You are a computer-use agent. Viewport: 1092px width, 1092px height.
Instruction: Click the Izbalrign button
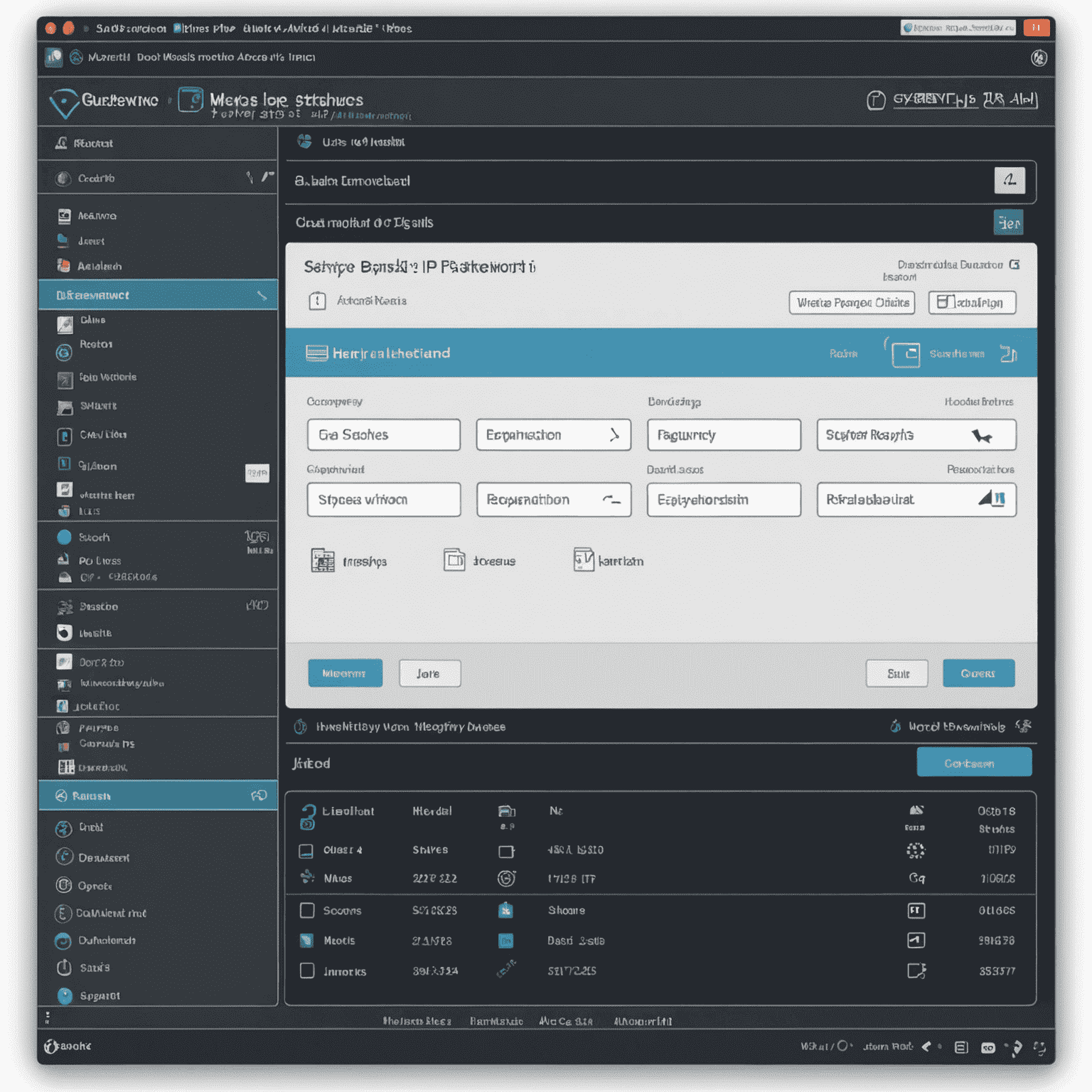click(972, 303)
